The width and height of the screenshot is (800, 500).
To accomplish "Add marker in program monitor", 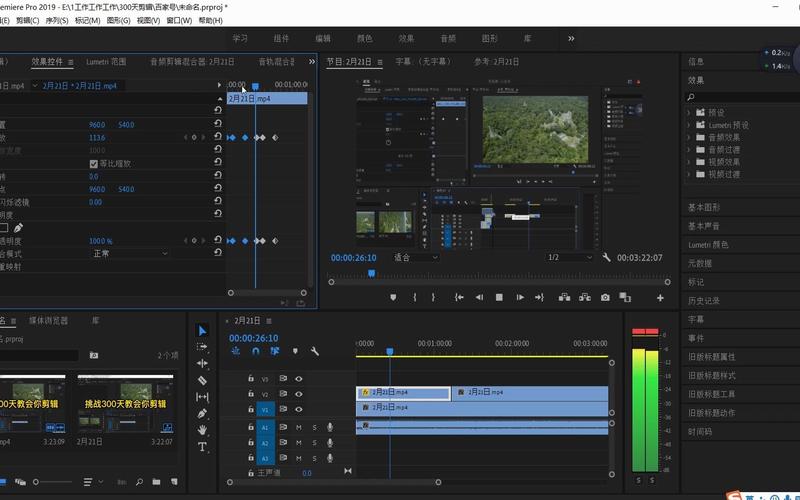I will [x=393, y=297].
